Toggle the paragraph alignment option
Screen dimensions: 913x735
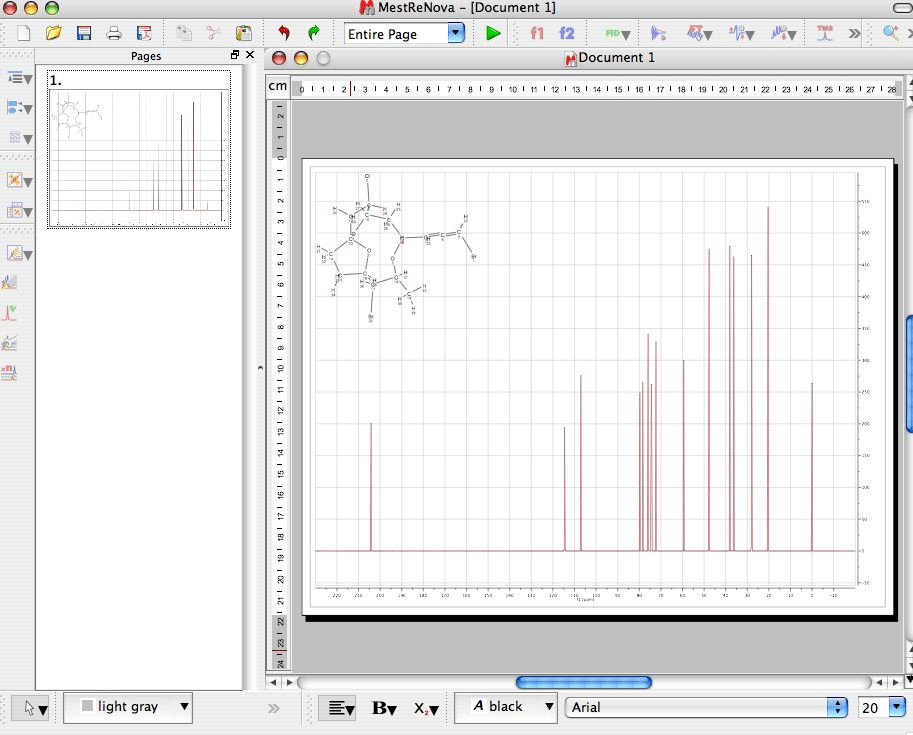338,707
